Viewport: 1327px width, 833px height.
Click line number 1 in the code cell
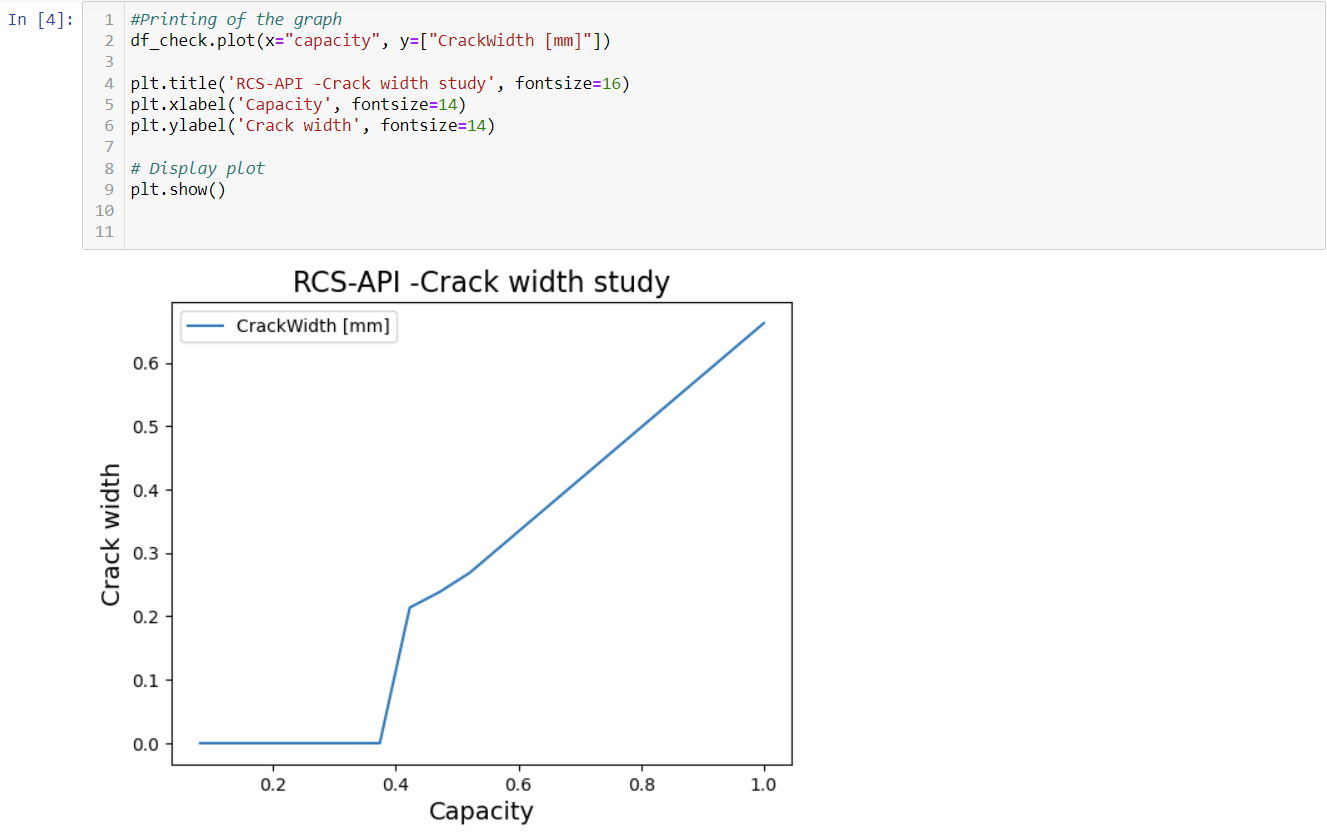[x=108, y=19]
